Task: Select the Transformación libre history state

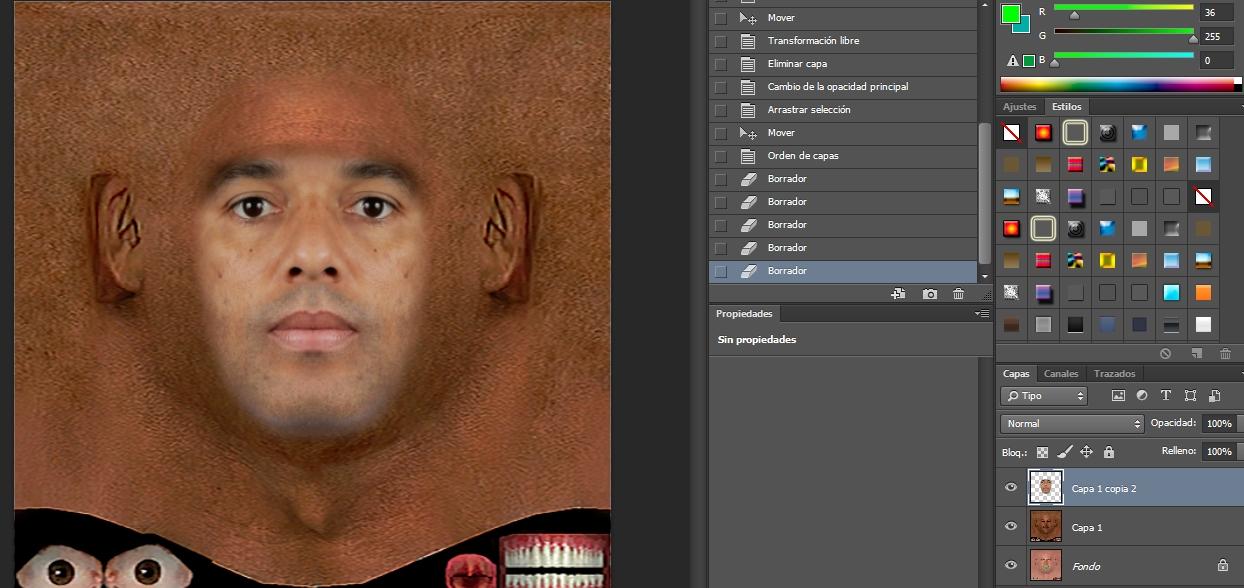Action: coord(813,41)
